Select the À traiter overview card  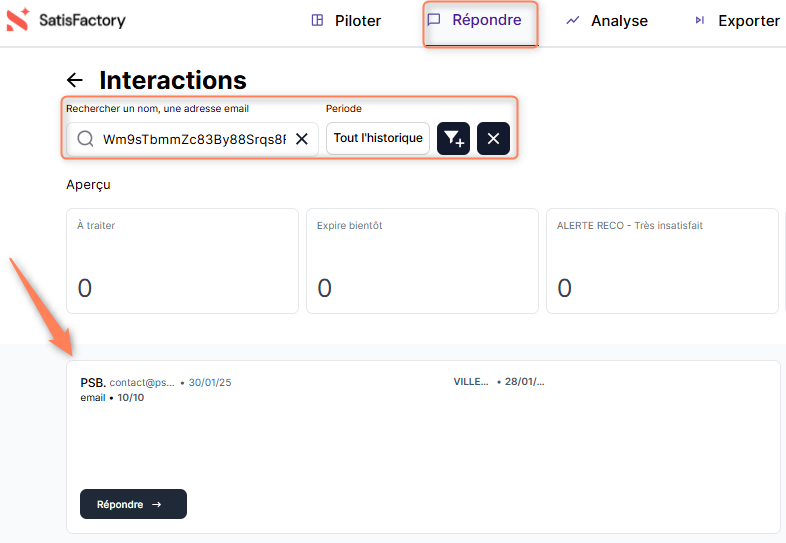[x=182, y=260]
